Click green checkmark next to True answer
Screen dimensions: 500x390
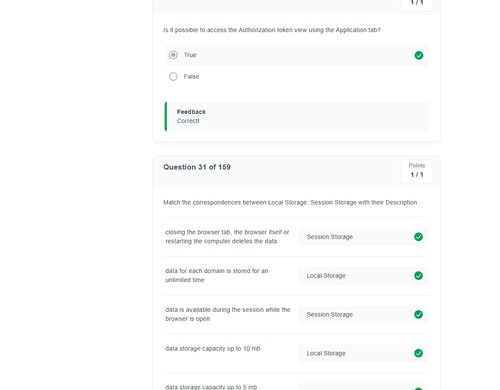pos(419,55)
